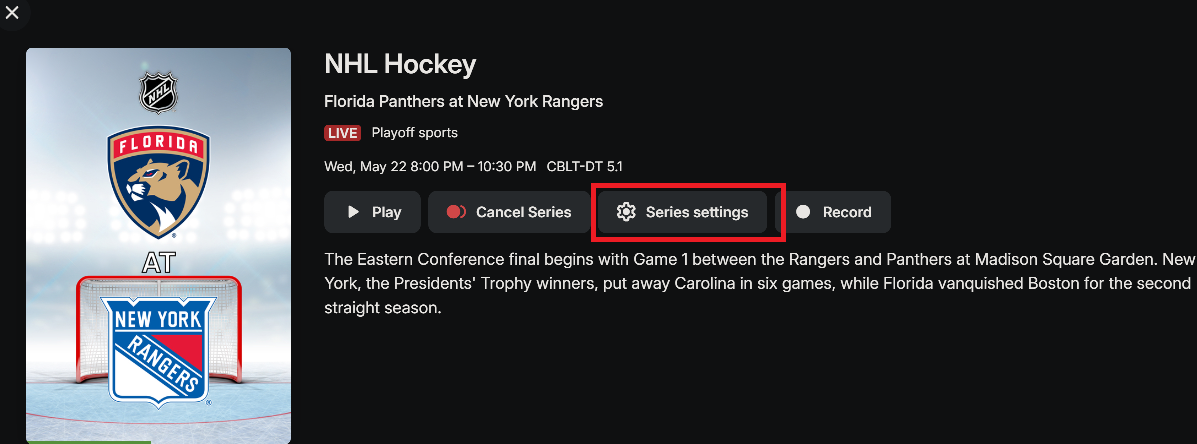Click the Wed, May 22 airtime text
The height and width of the screenshot is (444, 1197).
(430, 166)
